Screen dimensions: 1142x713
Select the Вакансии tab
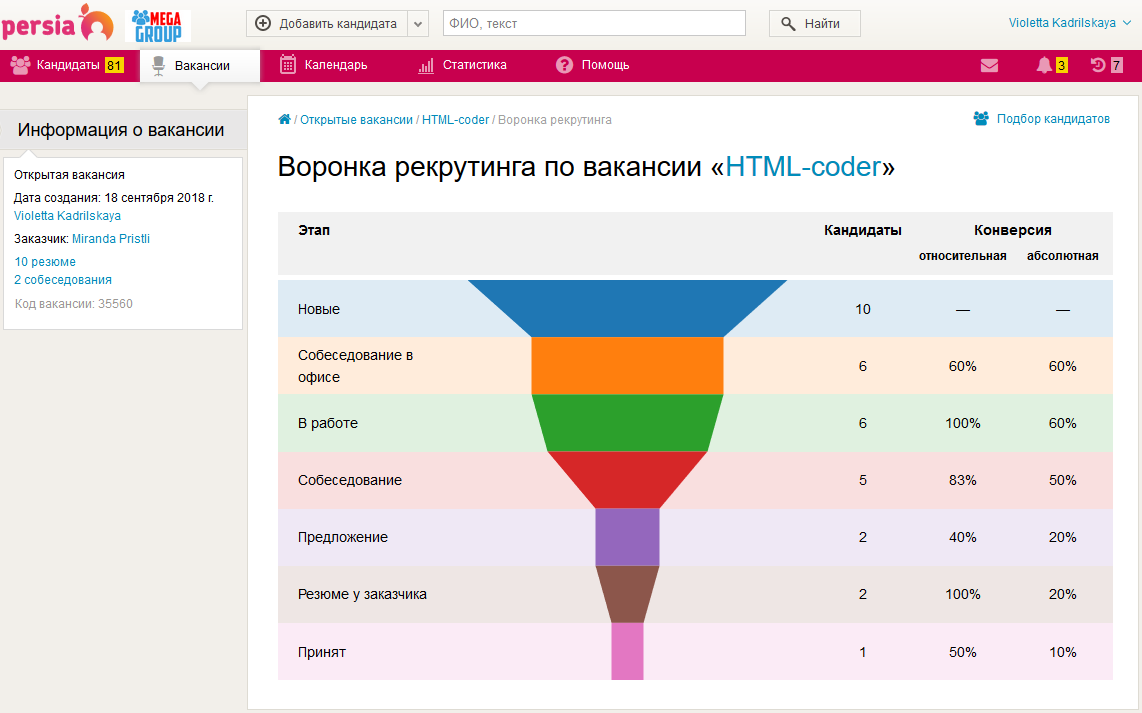(200, 66)
